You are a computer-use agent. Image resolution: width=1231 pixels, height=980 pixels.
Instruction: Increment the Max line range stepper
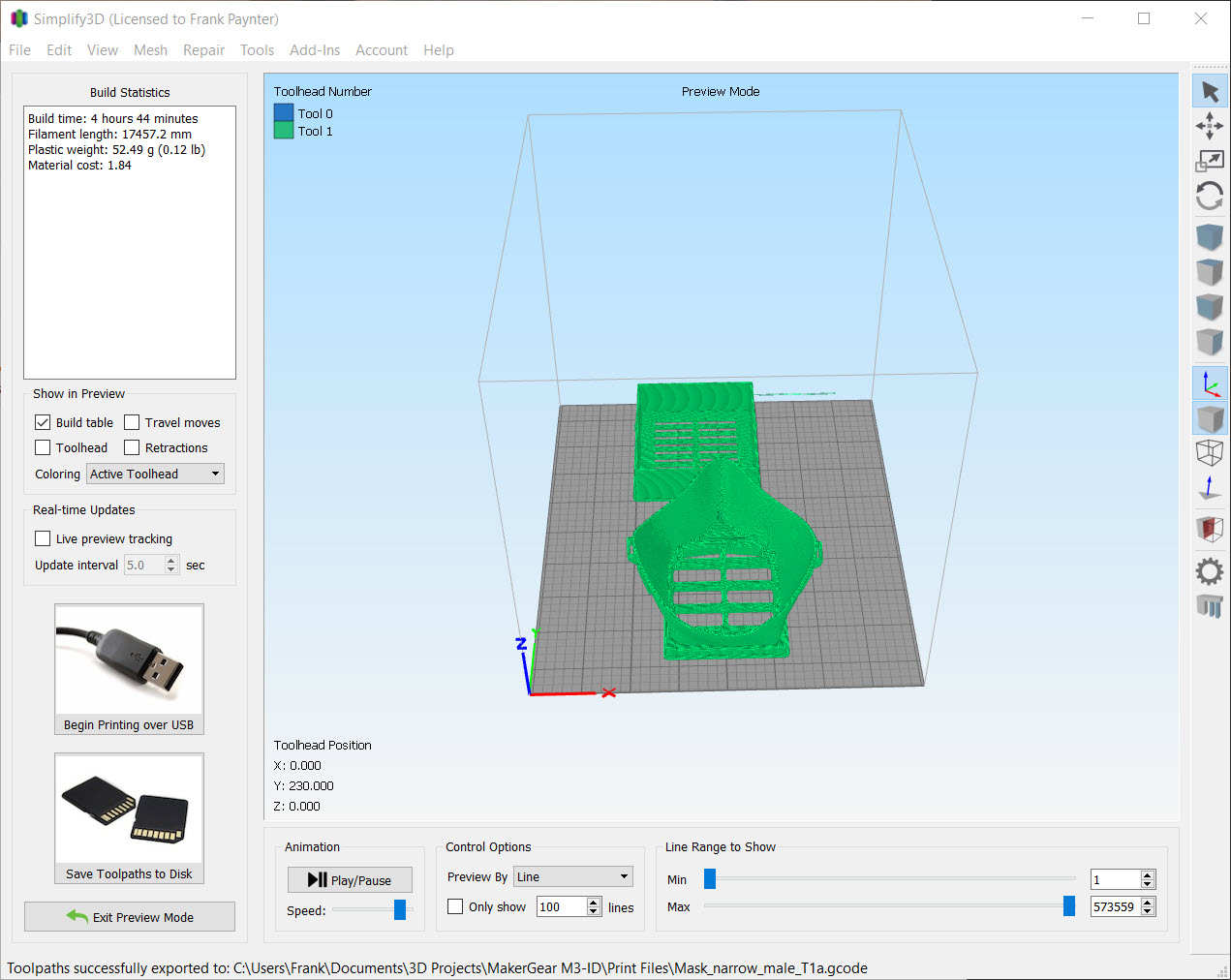tap(1148, 903)
